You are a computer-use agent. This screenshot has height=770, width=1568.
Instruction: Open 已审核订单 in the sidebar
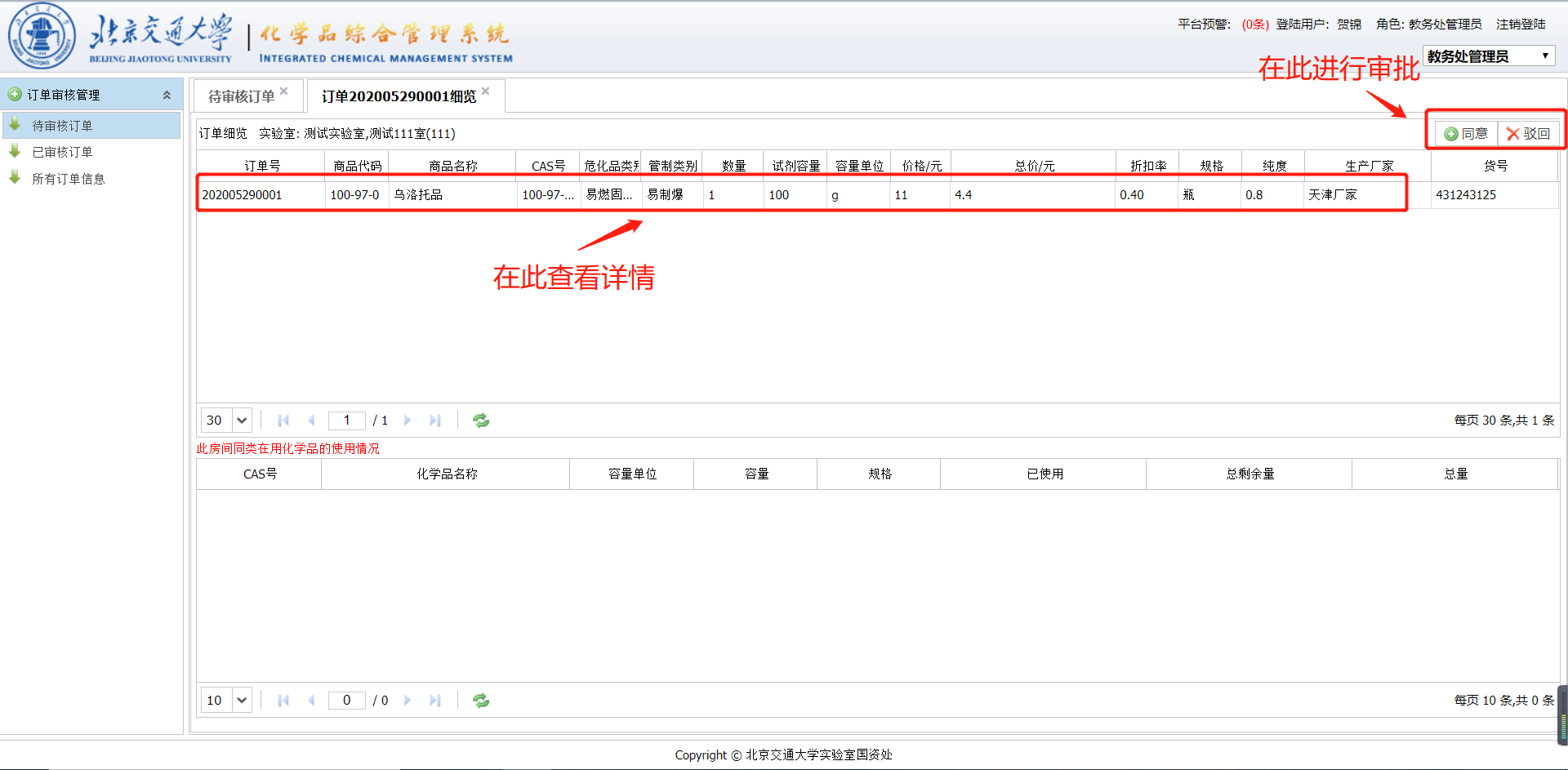pyautogui.click(x=62, y=153)
